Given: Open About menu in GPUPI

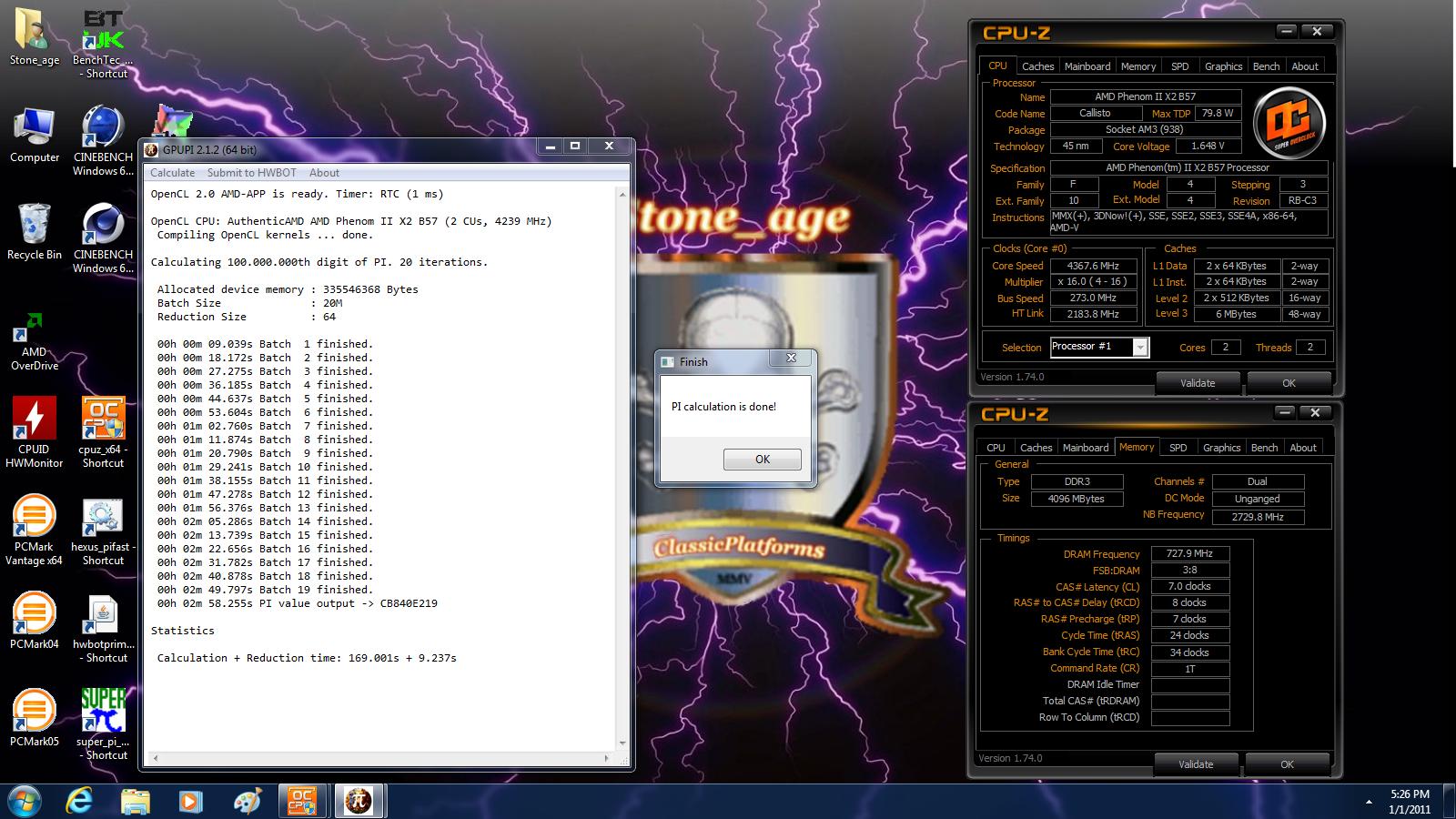Looking at the screenshot, I should pyautogui.click(x=324, y=173).
